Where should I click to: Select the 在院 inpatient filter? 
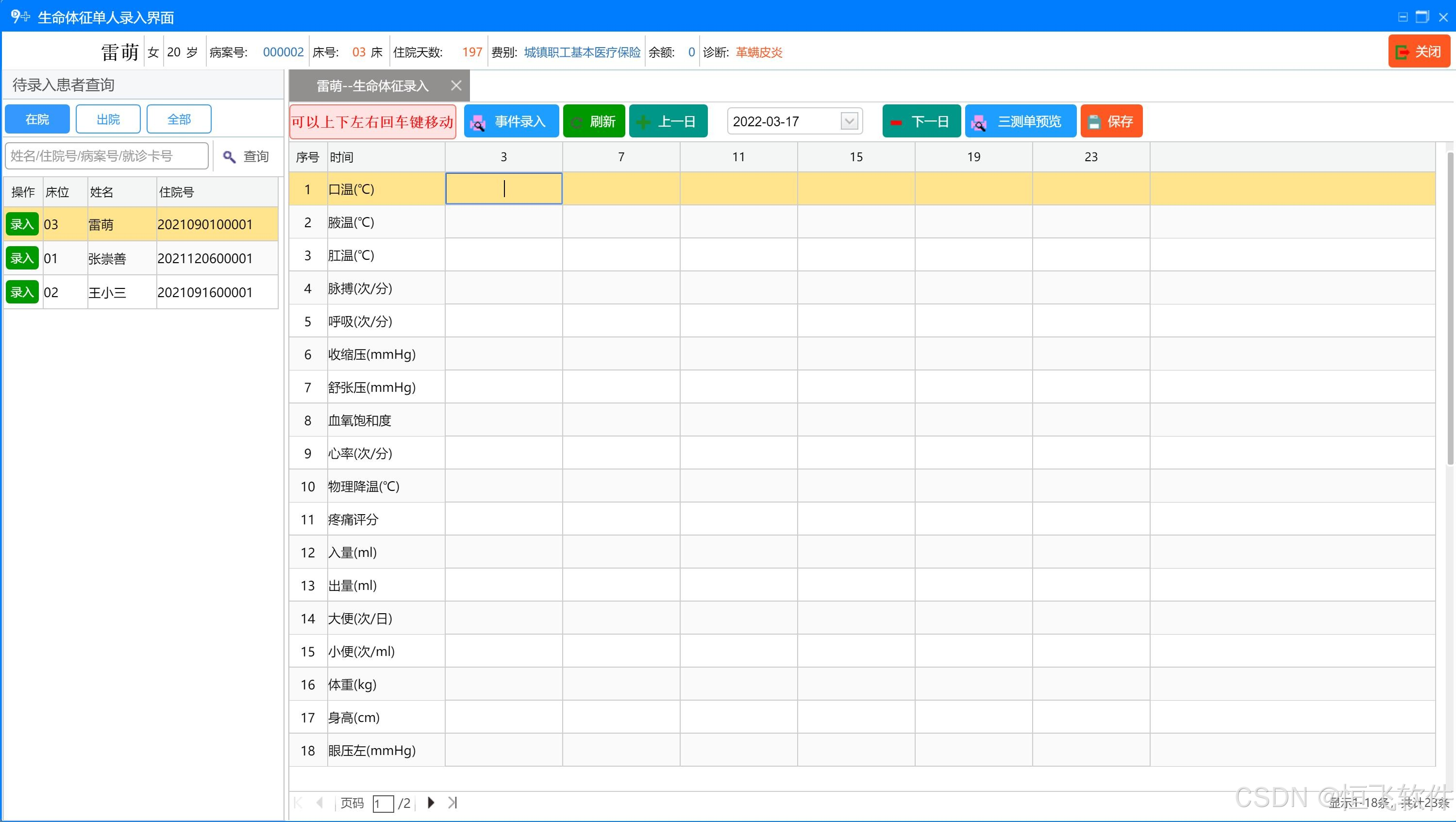37,119
